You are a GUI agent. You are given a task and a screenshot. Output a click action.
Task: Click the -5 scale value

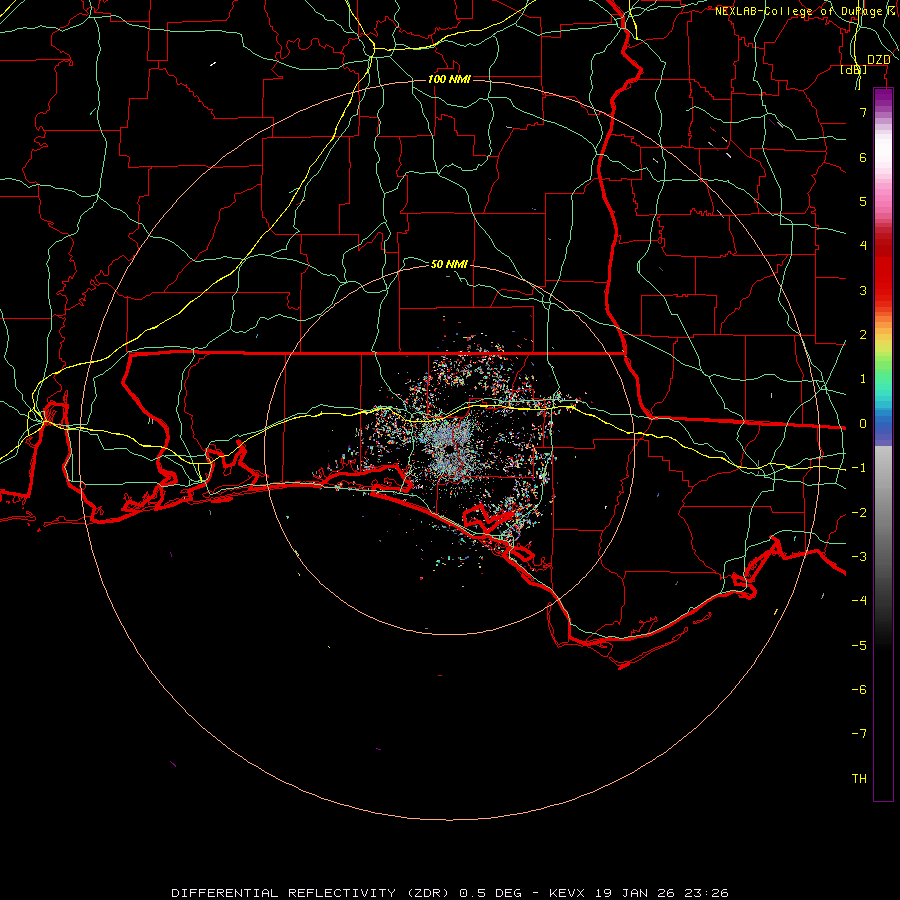click(x=859, y=646)
